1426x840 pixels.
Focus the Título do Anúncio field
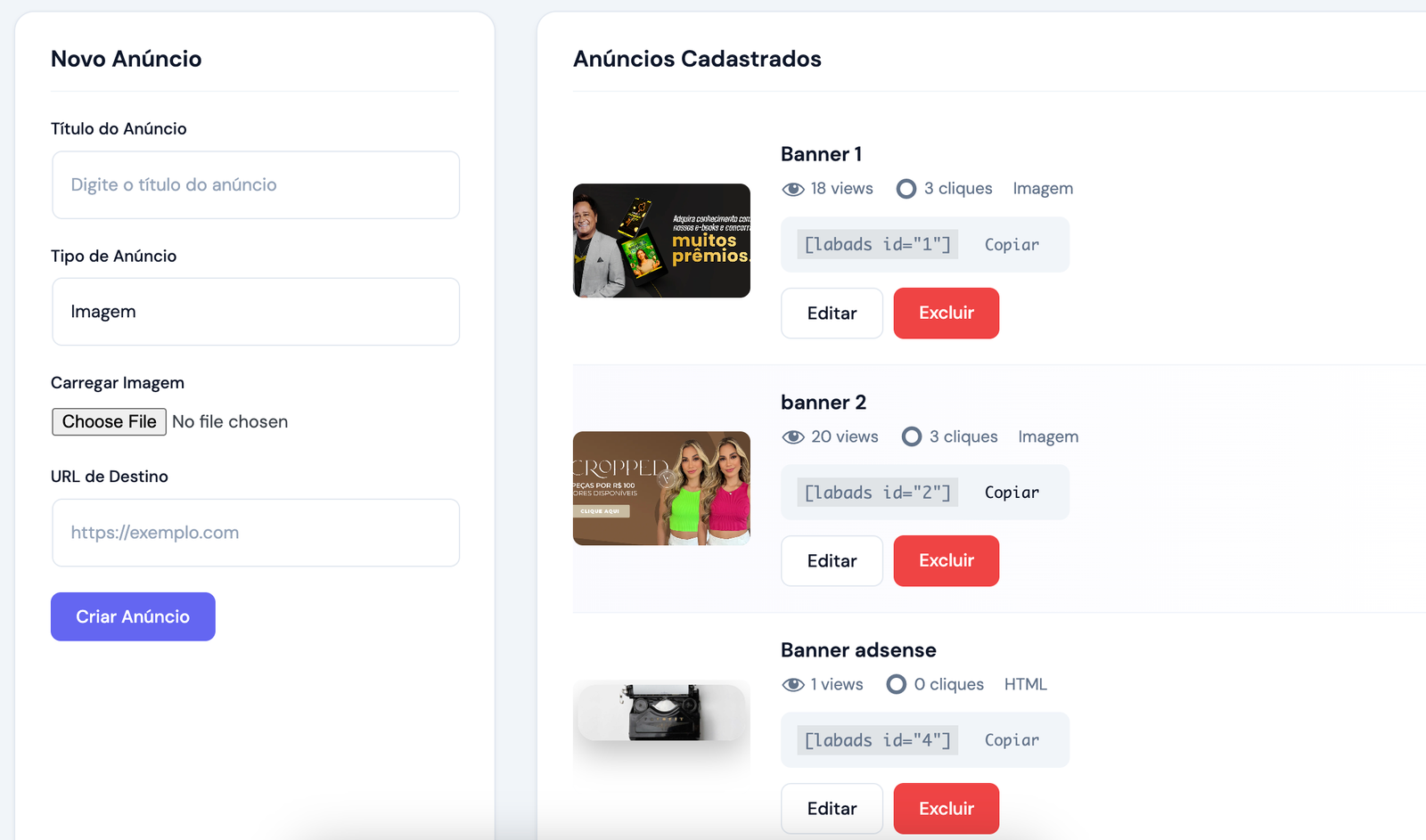256,184
